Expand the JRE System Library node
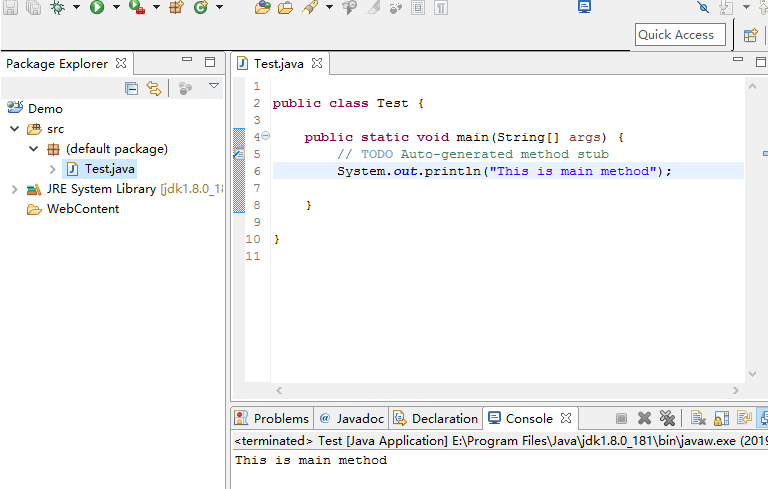Image resolution: width=768 pixels, height=489 pixels. click(x=13, y=189)
